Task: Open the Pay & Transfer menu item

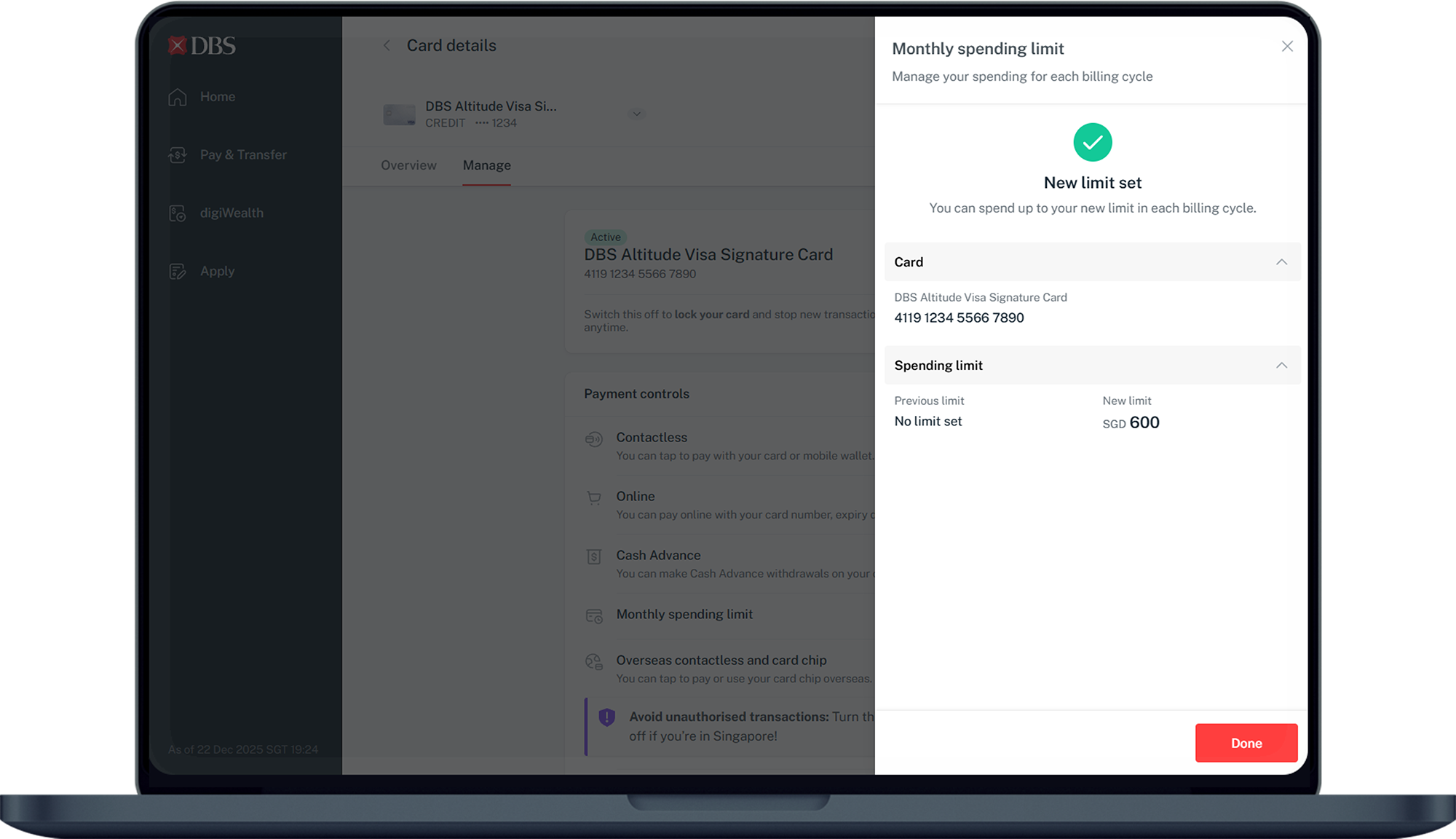Action: click(x=243, y=155)
